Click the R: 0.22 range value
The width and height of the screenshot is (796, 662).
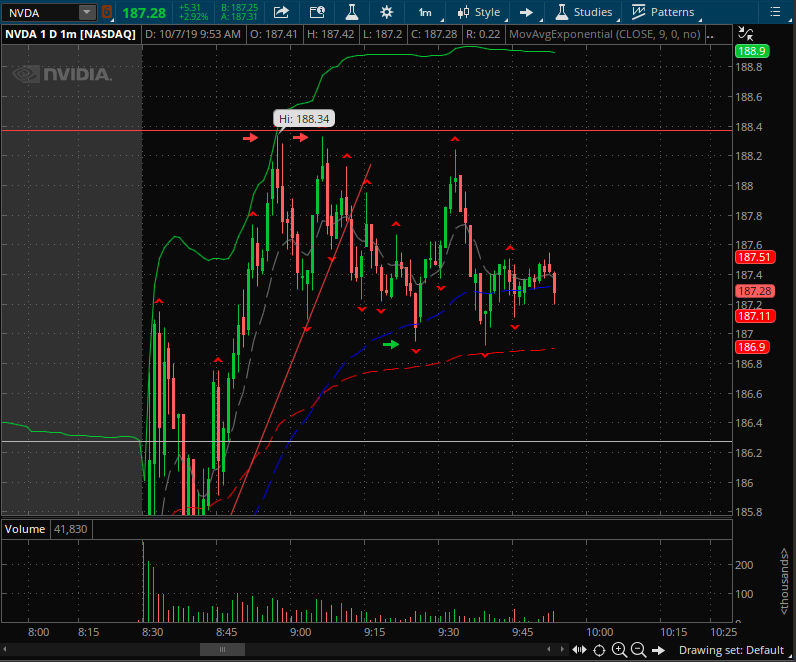click(483, 35)
